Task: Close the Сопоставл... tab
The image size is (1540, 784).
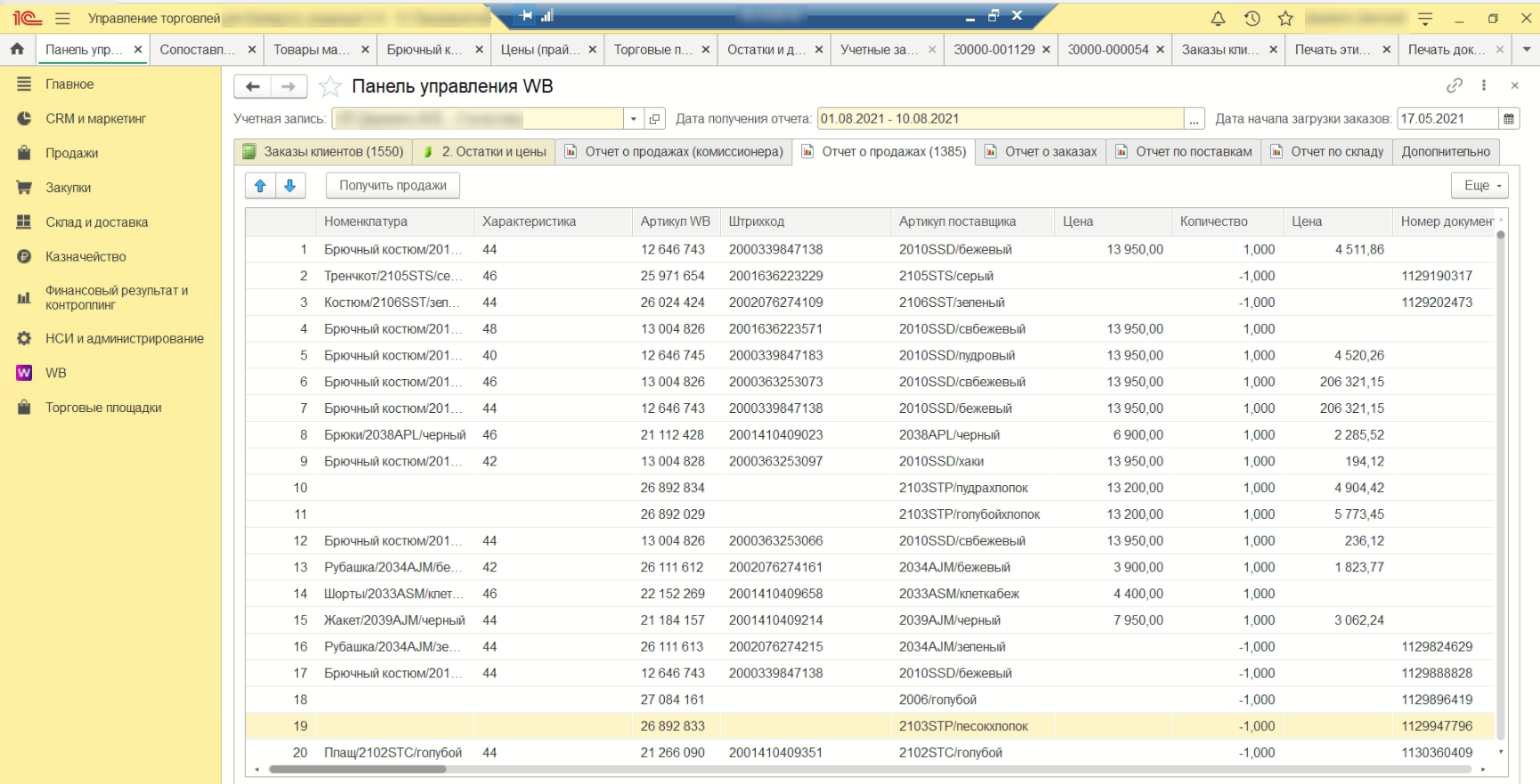Action: 252,49
